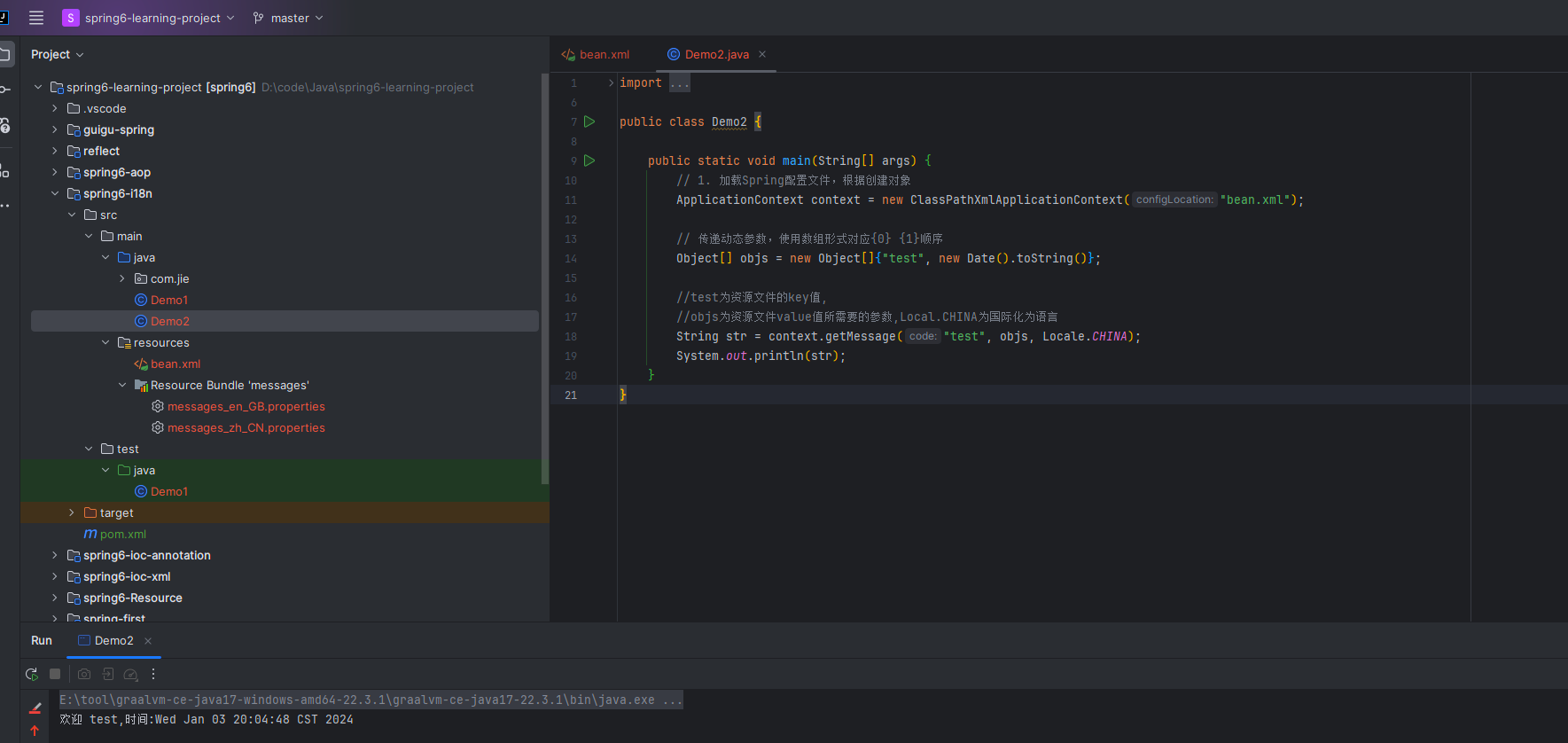Click the messages_zh_CN properties gear icon

(x=157, y=427)
